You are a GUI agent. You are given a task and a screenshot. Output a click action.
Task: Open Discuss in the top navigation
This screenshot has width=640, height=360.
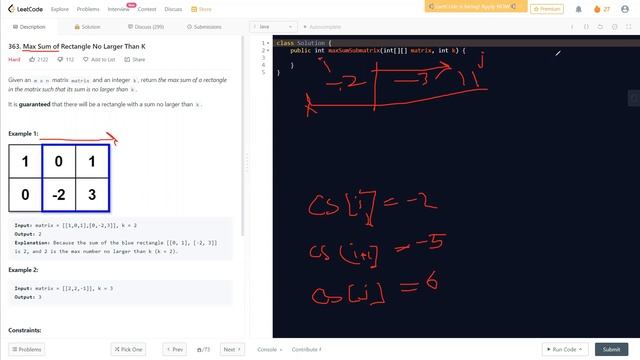(173, 9)
